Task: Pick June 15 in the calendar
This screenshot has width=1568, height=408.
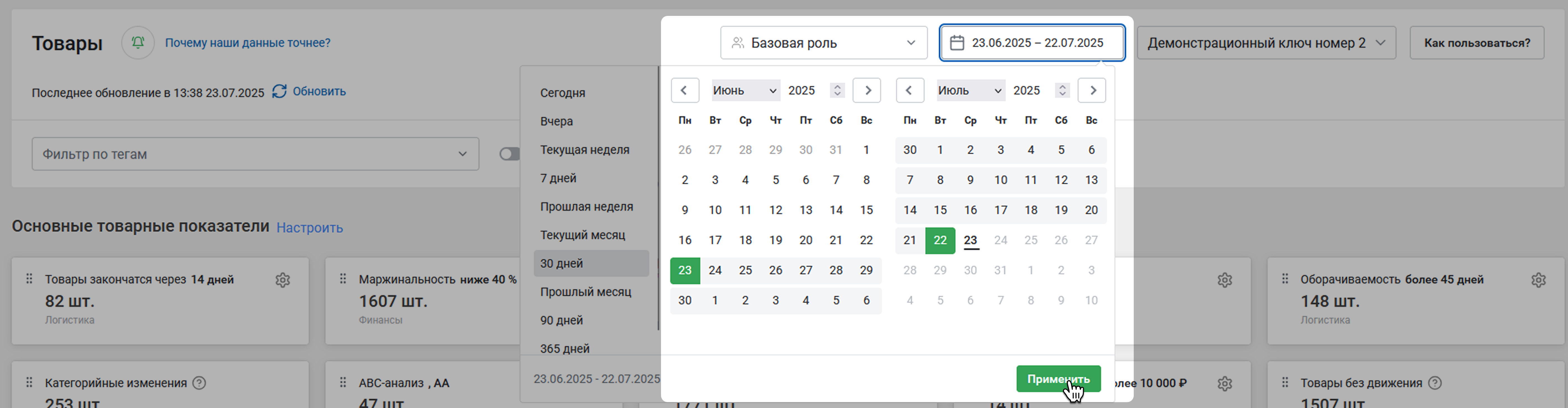Action: click(866, 210)
